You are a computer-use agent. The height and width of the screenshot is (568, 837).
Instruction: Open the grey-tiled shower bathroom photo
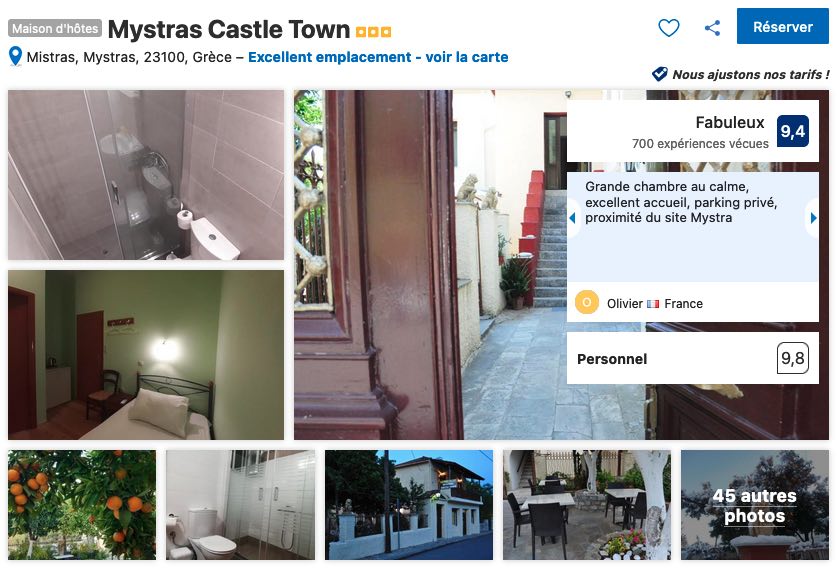(146, 175)
